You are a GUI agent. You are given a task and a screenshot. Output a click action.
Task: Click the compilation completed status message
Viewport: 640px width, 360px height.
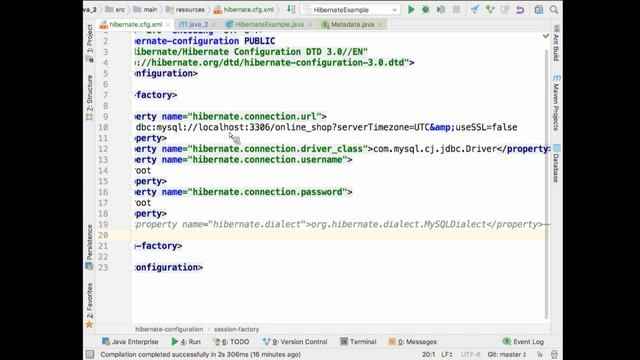pyautogui.click(x=200, y=354)
